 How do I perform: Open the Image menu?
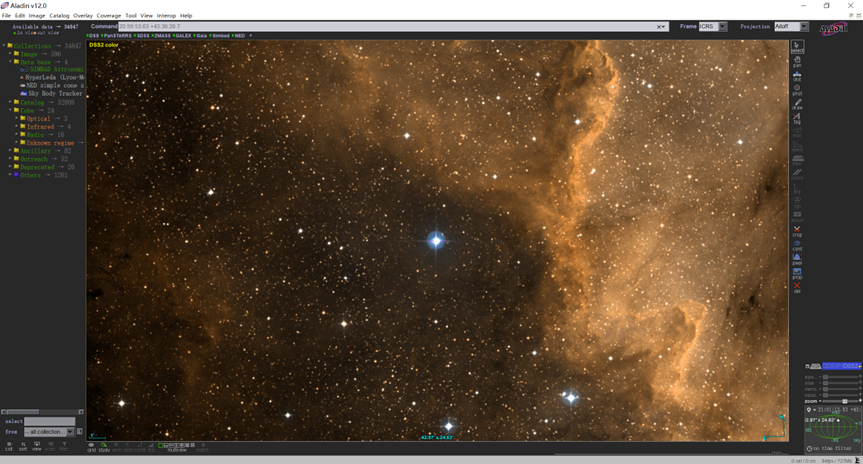[37, 15]
